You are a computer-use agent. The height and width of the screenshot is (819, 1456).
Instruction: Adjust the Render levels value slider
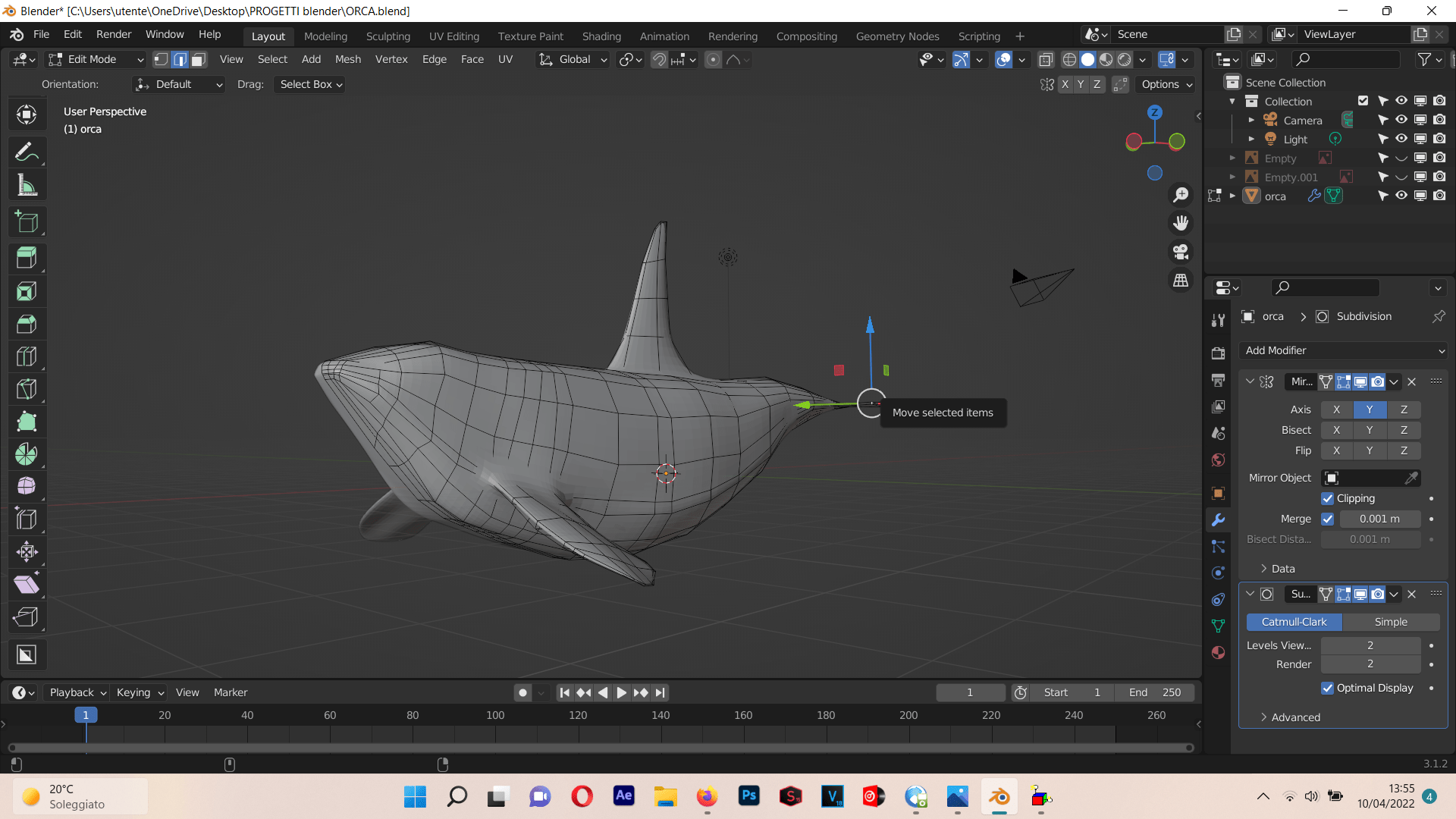click(1370, 664)
